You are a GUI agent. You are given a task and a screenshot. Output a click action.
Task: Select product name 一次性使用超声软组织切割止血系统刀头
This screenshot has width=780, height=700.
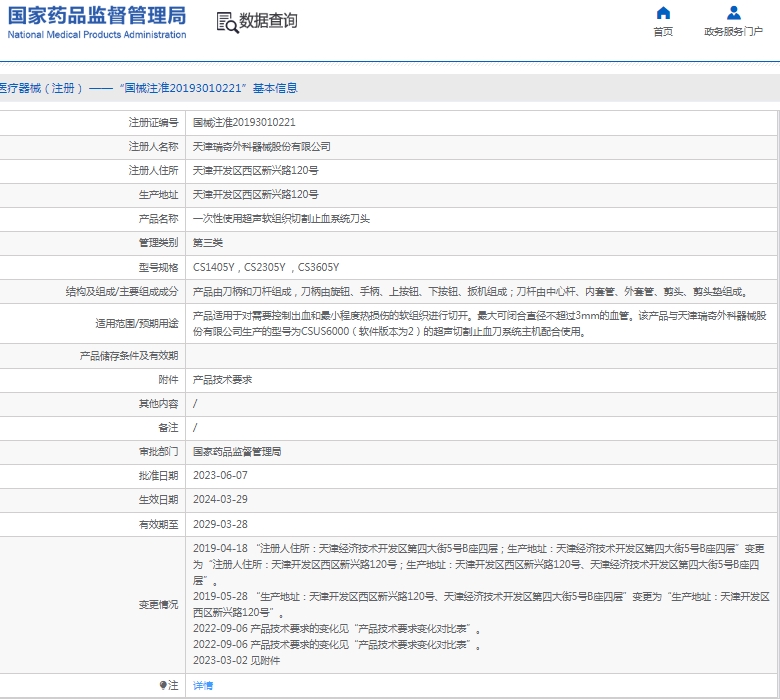click(281, 219)
